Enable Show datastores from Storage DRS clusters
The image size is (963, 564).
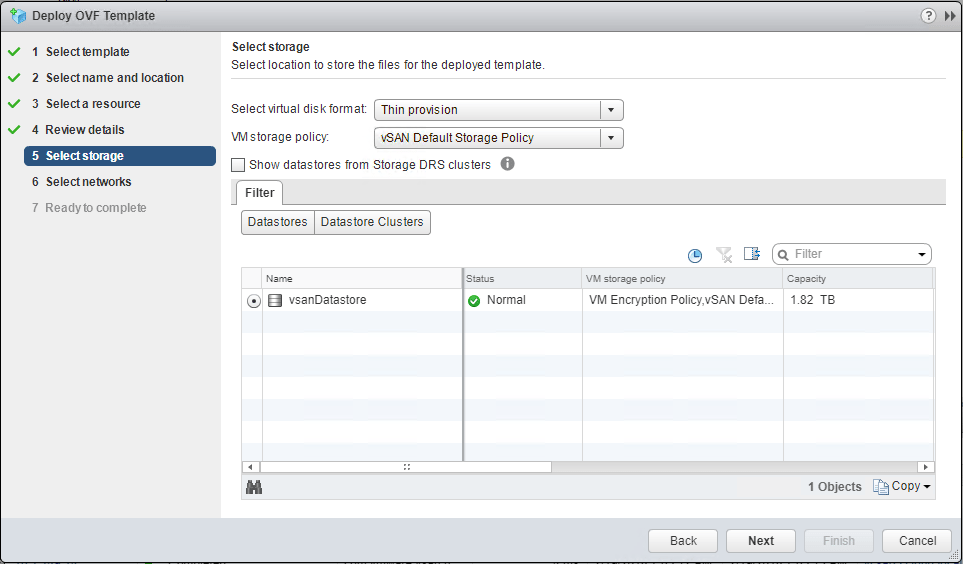(238, 165)
